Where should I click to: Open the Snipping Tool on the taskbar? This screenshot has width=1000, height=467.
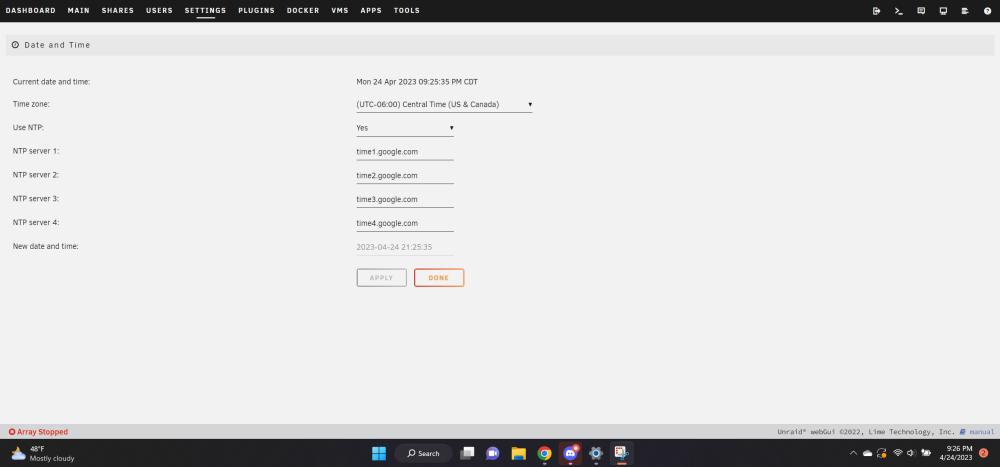(x=621, y=454)
